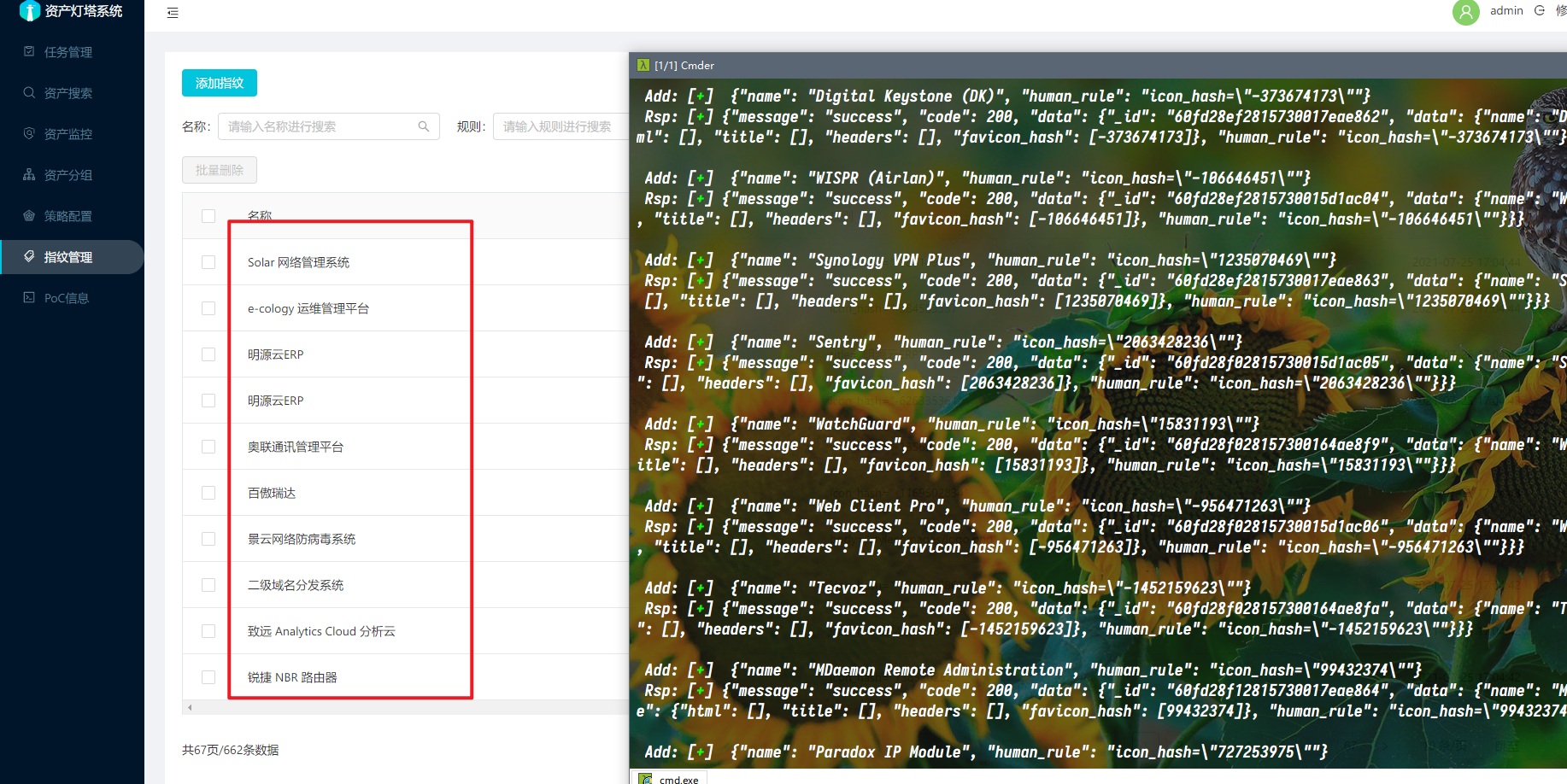Click the 资产分组 sidebar icon
The height and width of the screenshot is (784, 1567).
[x=29, y=174]
